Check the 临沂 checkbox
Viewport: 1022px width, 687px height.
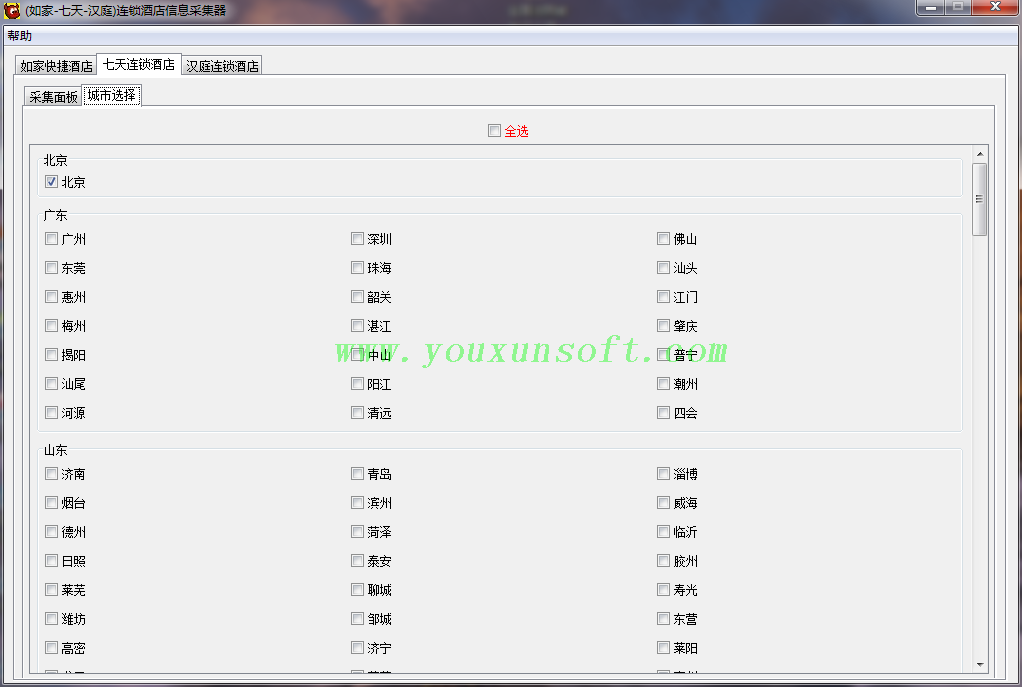(x=664, y=532)
